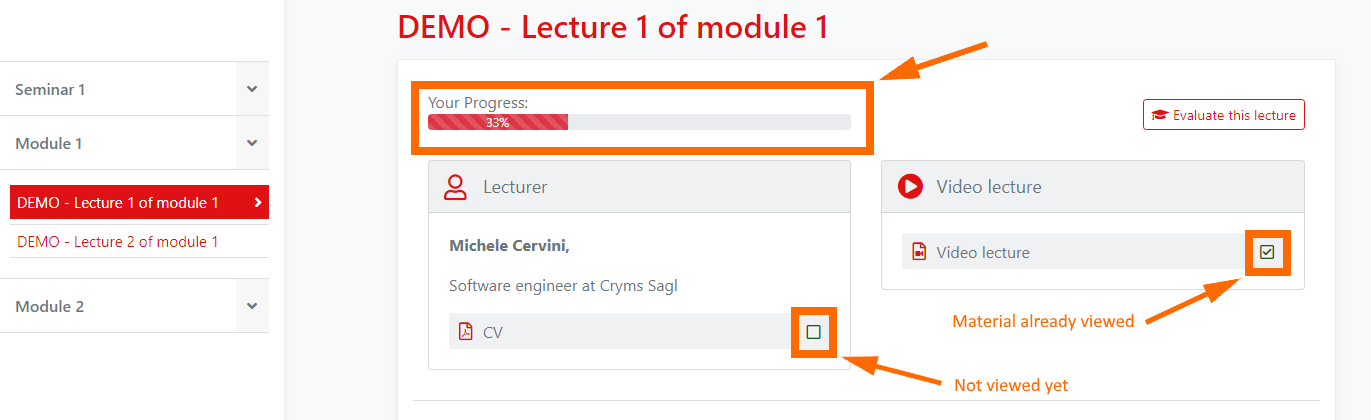Click the red Video lecture play icon
The height and width of the screenshot is (420, 1371).
click(910, 187)
